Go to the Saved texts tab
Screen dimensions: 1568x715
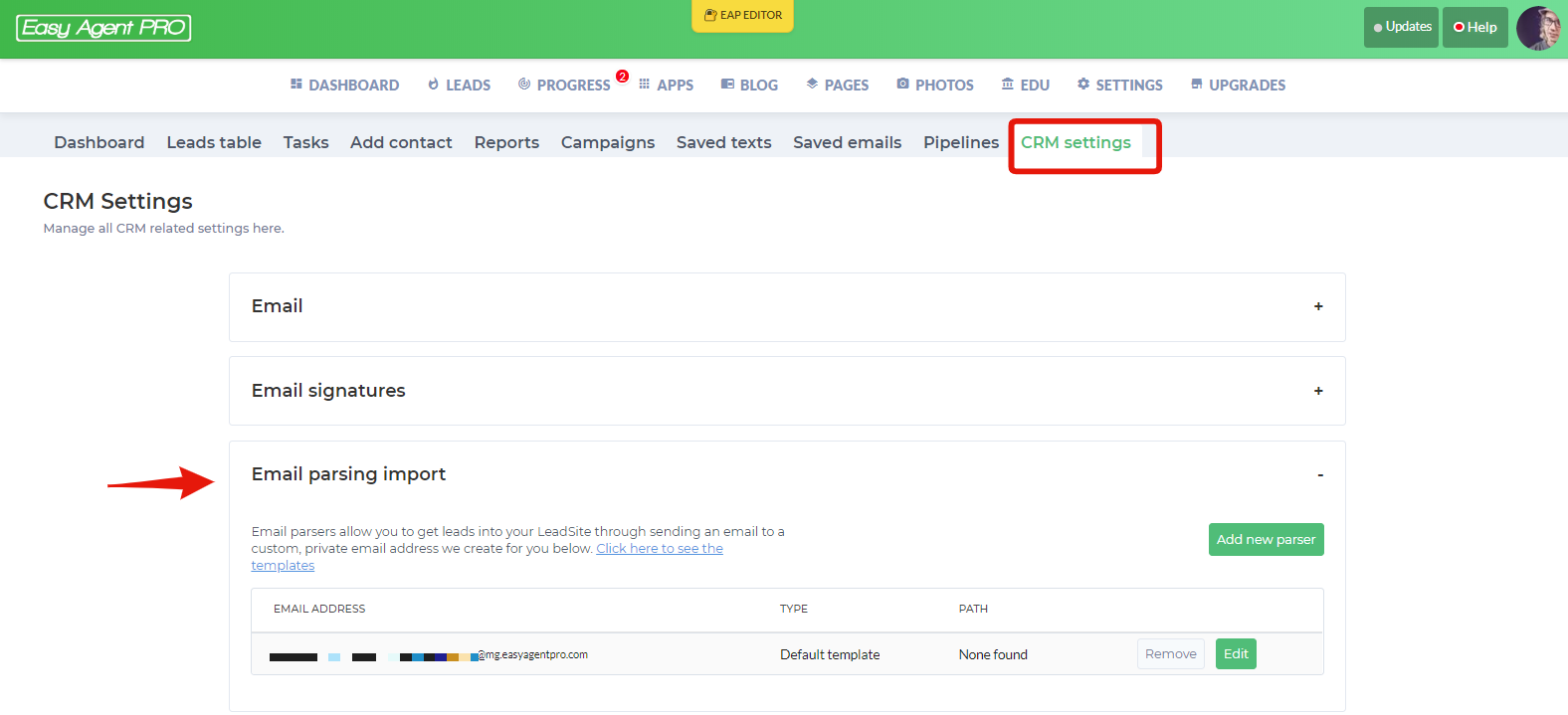[x=724, y=142]
